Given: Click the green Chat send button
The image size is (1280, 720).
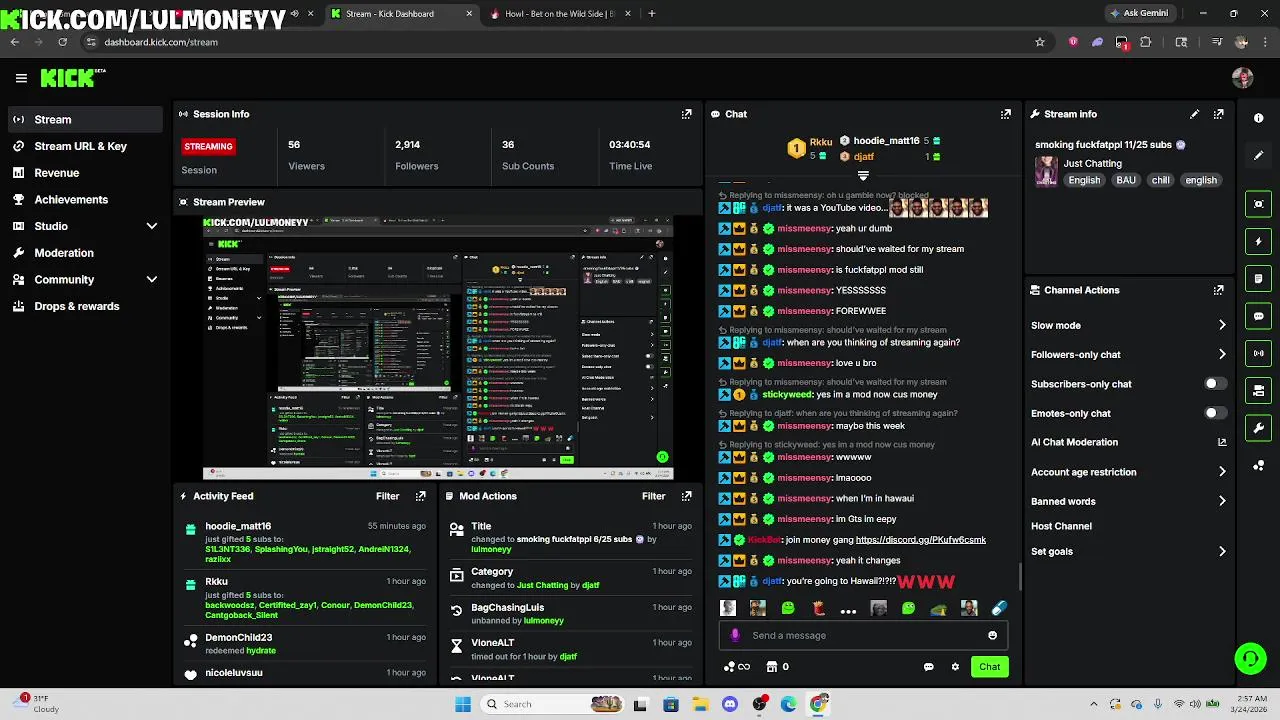Looking at the screenshot, I should point(989,667).
